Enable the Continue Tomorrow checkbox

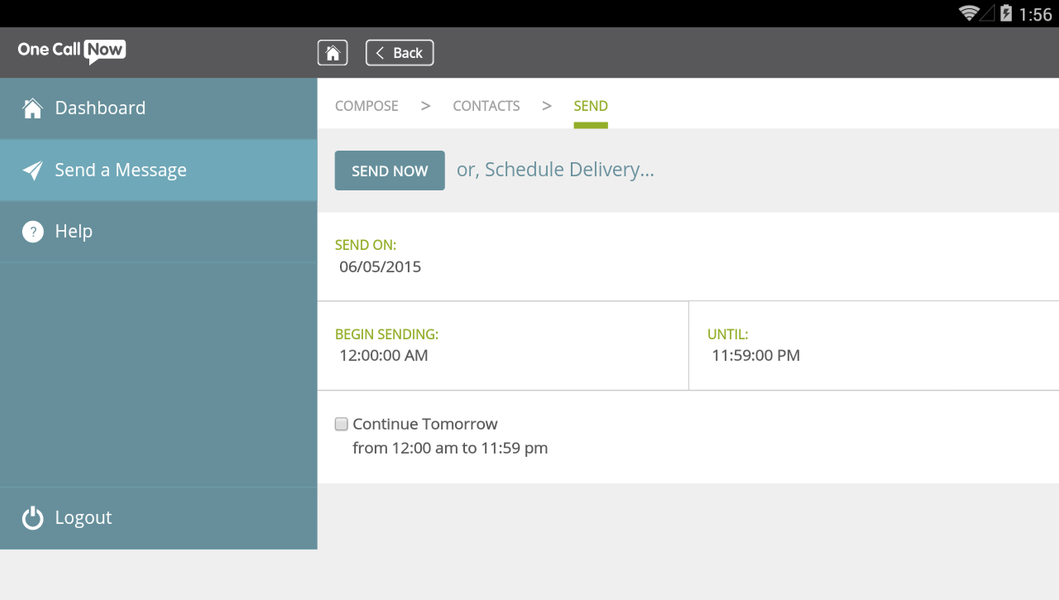coord(342,424)
